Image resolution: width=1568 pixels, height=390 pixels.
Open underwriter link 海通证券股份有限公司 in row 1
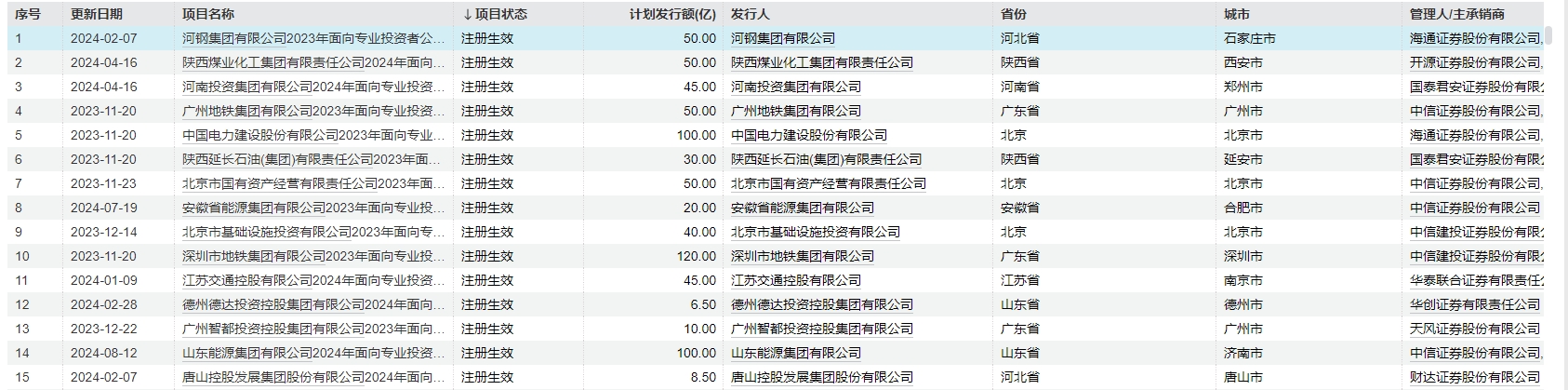coord(1475,39)
